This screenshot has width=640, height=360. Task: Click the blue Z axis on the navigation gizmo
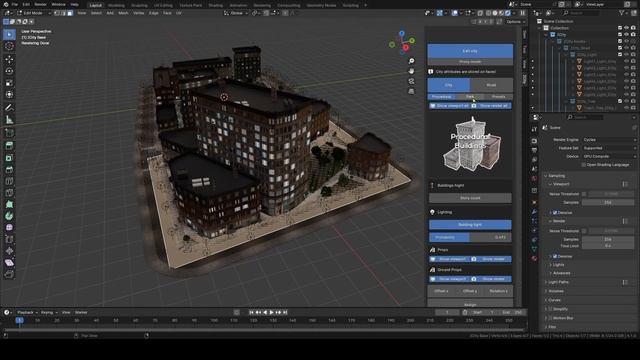[x=402, y=33]
